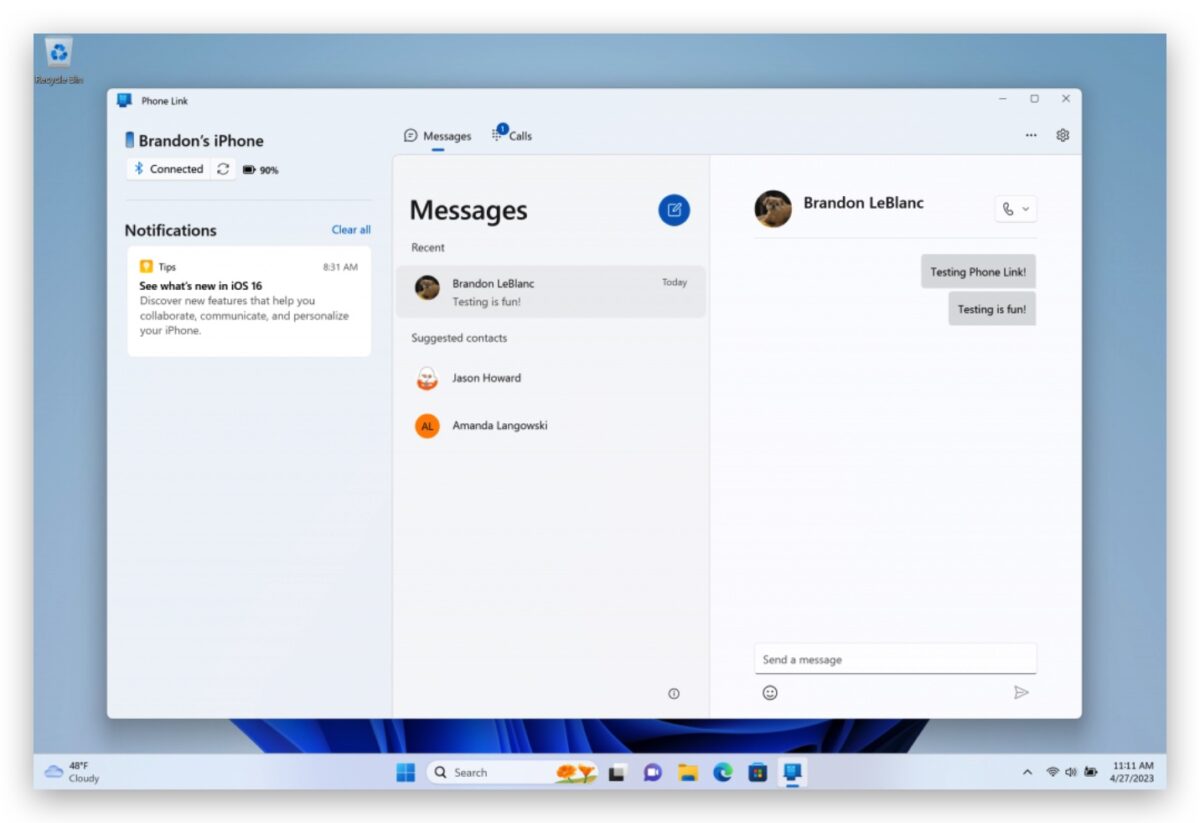Launch Microsoft Edge from taskbar
Viewport: 1200px width, 823px height.
tap(723, 772)
